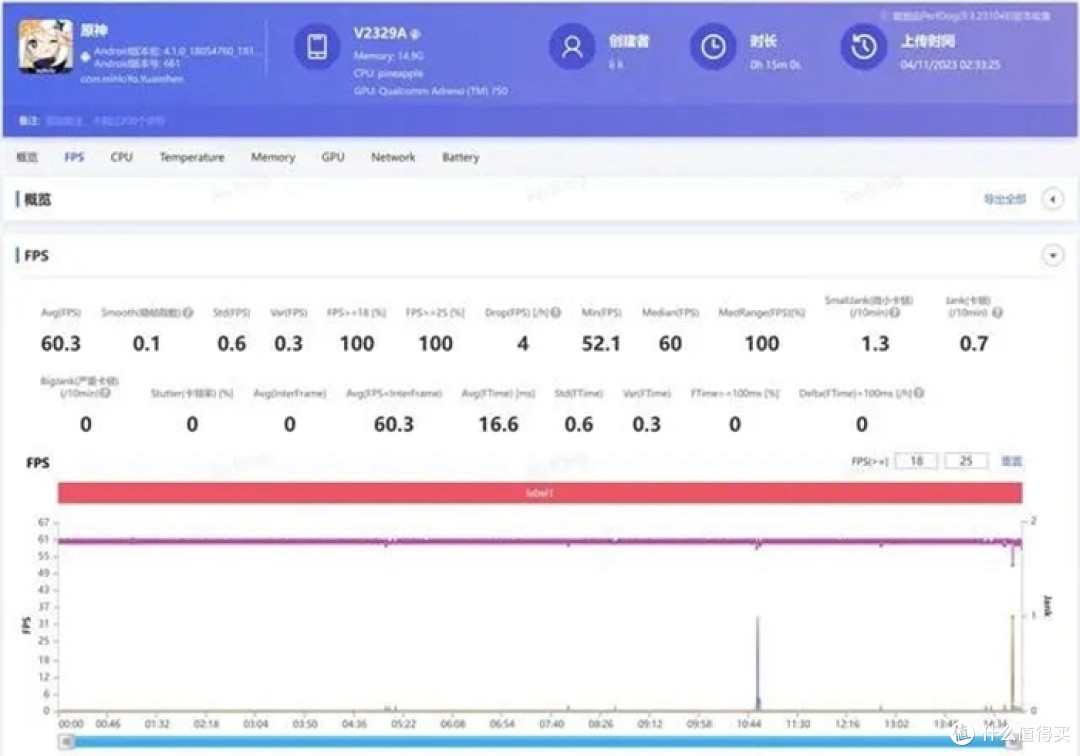Screen dimensions: 1080x756
Task: Open the info icon beside Drop(FPS)
Action: tap(555, 313)
